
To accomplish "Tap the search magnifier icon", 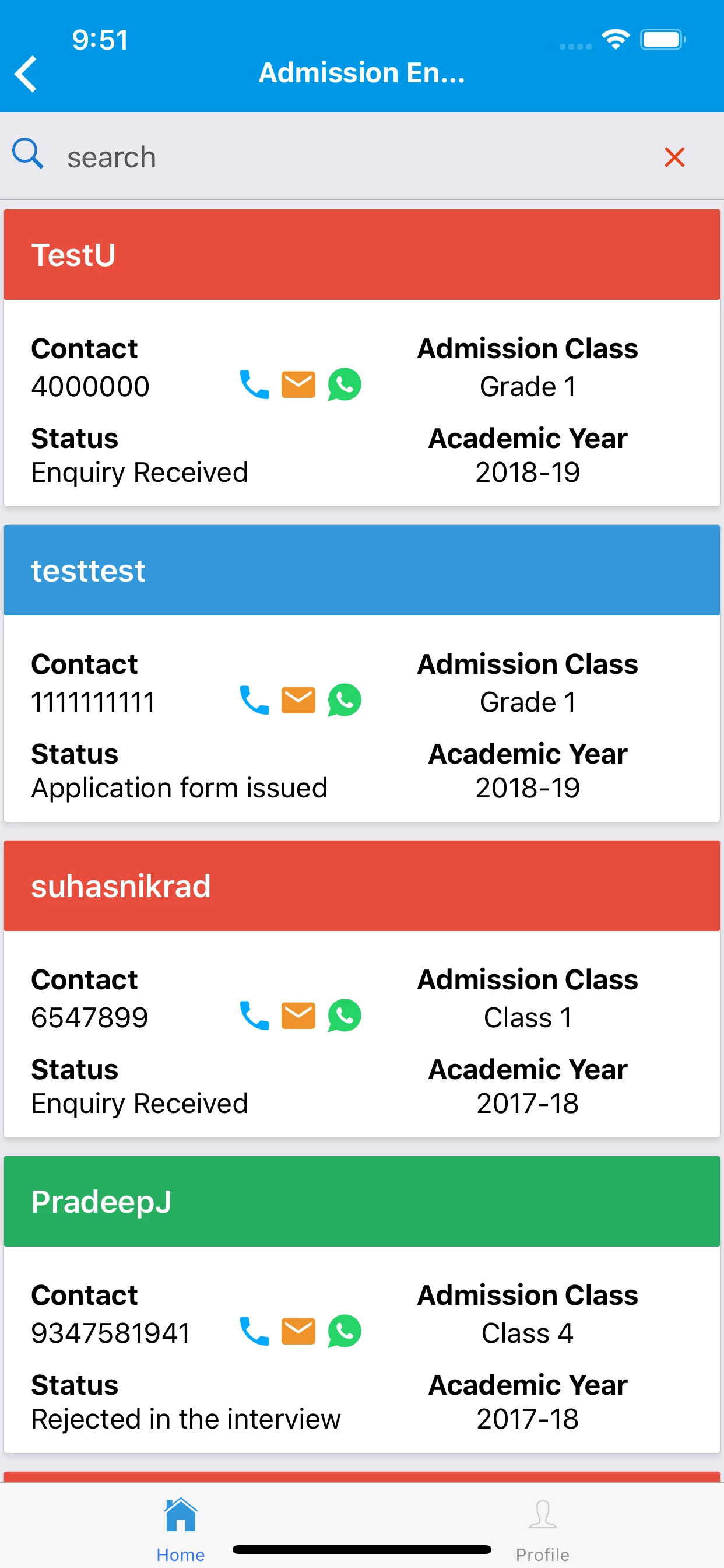I will (x=28, y=154).
